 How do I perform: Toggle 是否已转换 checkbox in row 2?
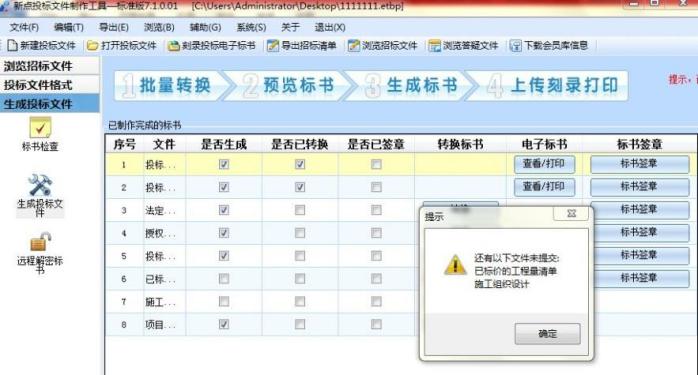300,187
